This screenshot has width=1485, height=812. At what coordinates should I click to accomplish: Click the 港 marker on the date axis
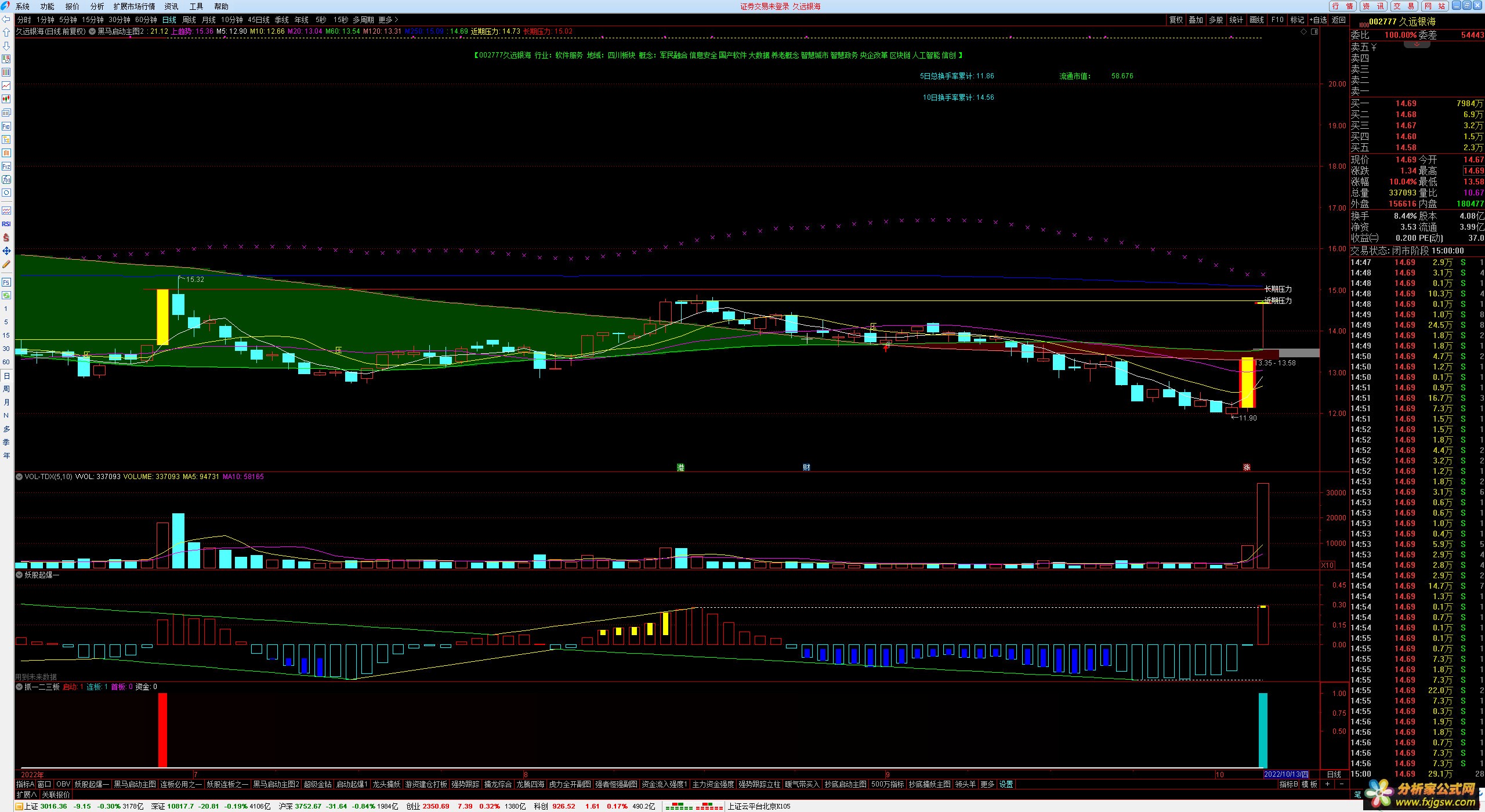pos(680,467)
